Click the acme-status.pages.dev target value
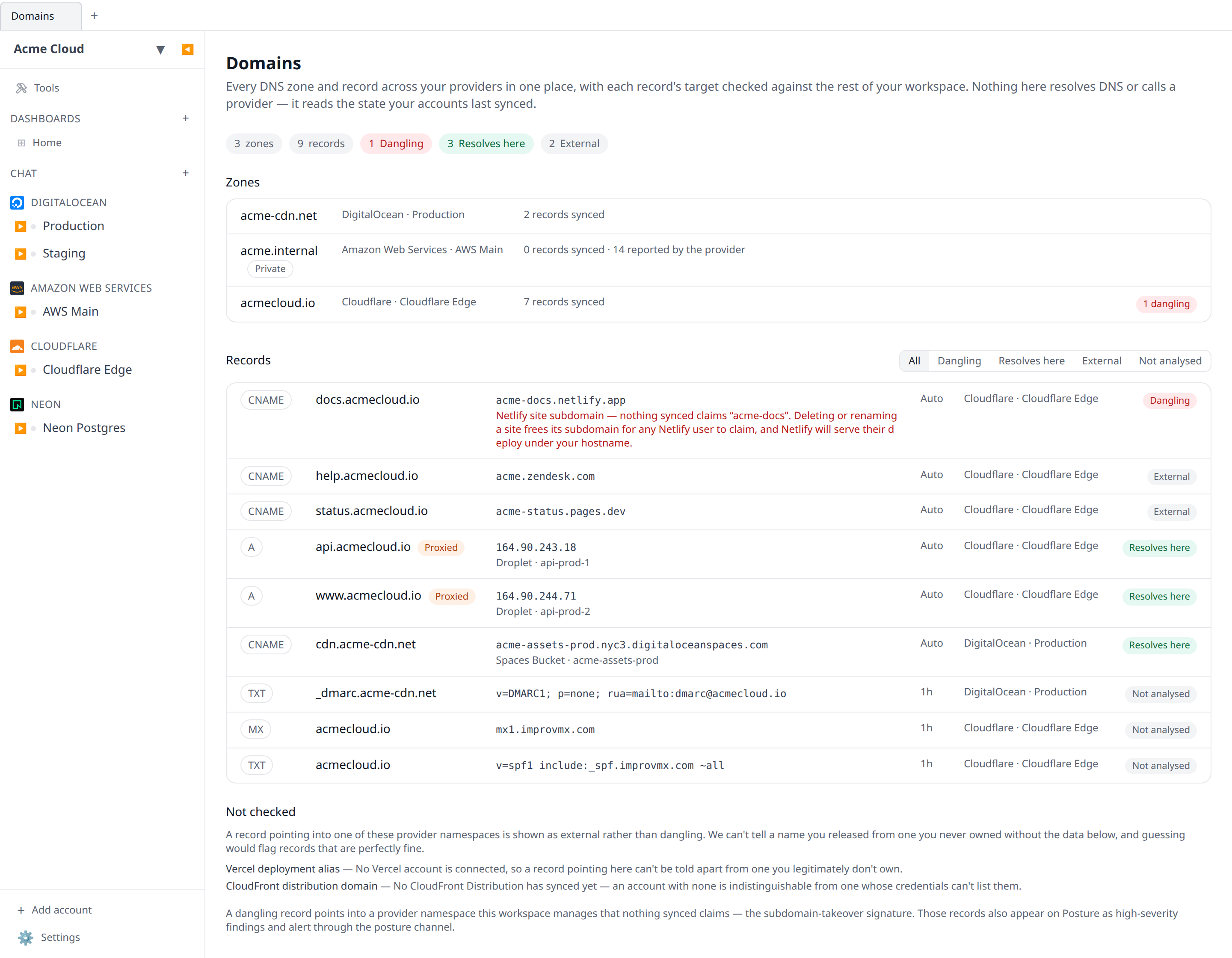This screenshot has width=1232, height=958. (561, 512)
